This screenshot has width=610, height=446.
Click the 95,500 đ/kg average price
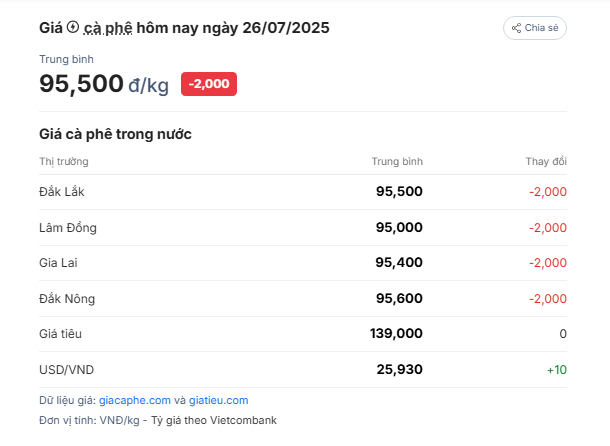click(x=104, y=84)
